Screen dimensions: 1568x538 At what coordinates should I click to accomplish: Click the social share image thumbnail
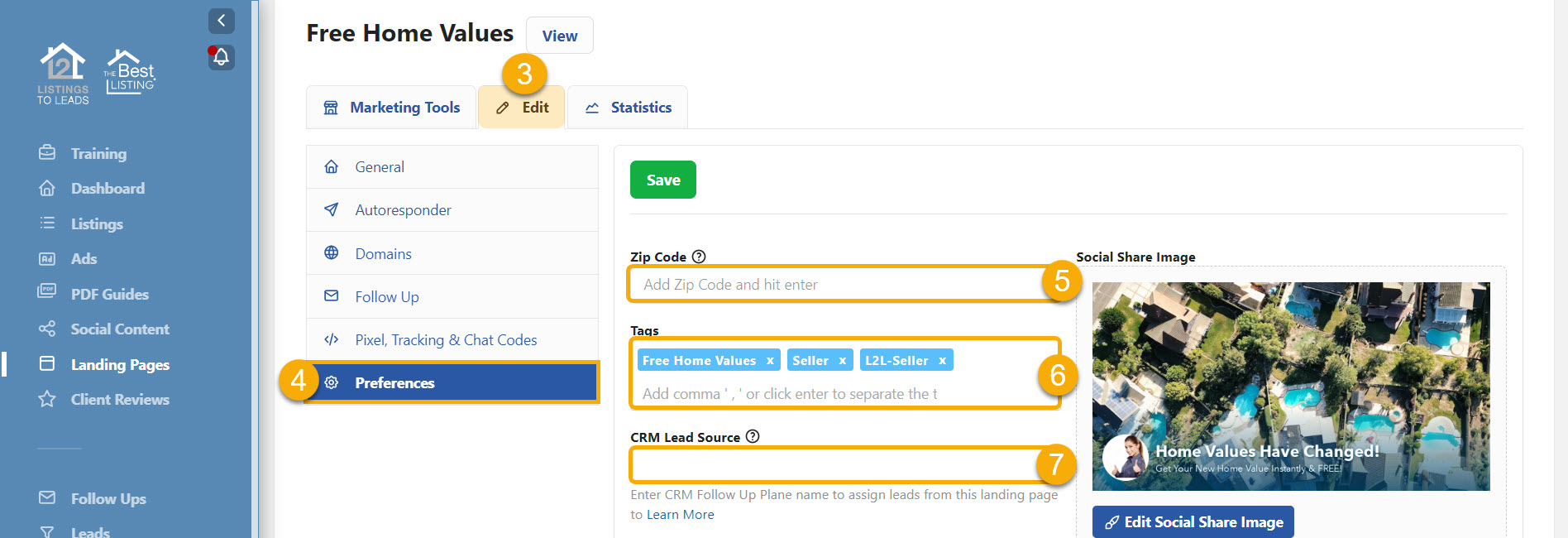tap(1290, 386)
